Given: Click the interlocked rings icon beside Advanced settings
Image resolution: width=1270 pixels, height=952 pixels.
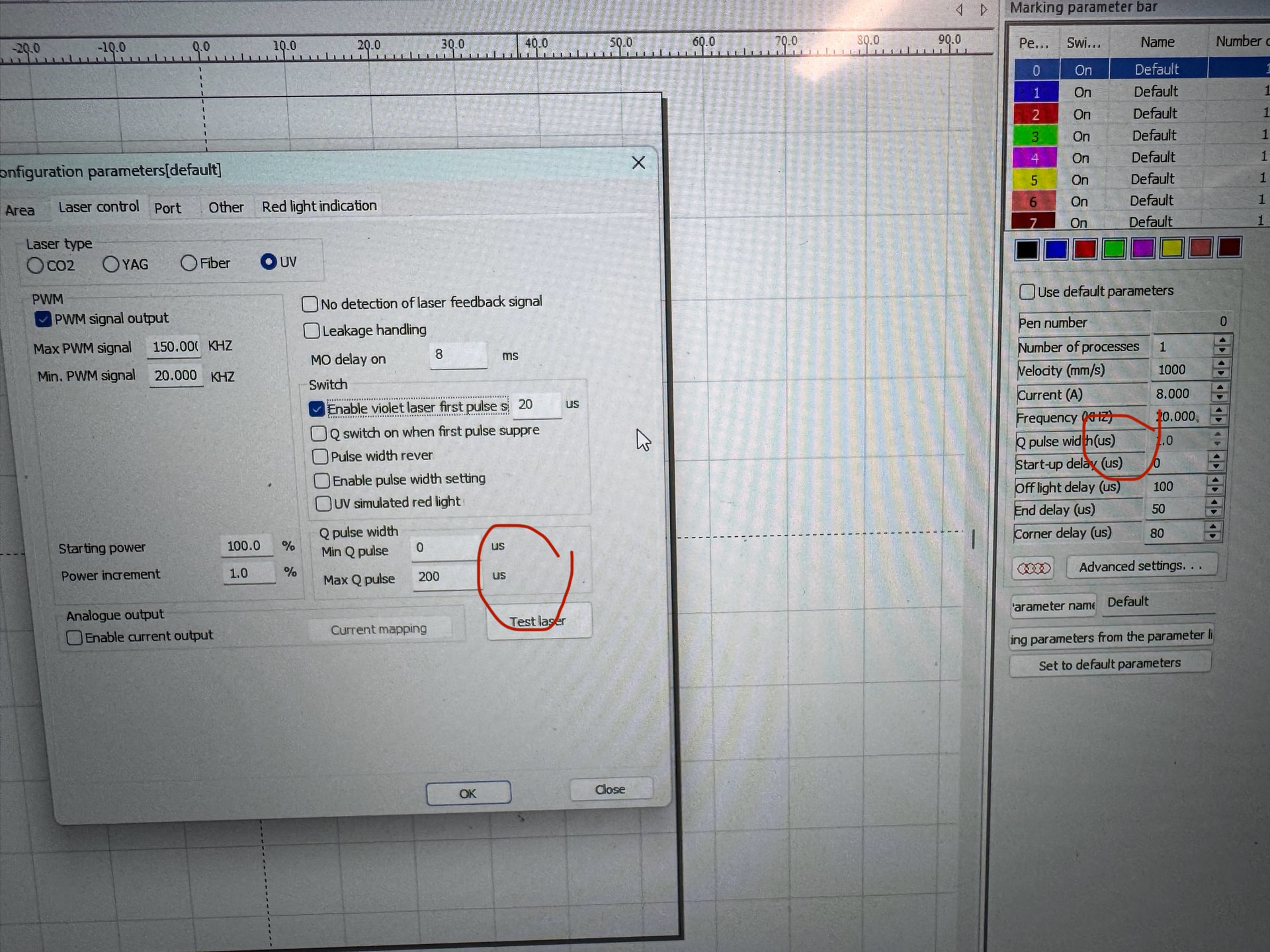Looking at the screenshot, I should click(1033, 568).
